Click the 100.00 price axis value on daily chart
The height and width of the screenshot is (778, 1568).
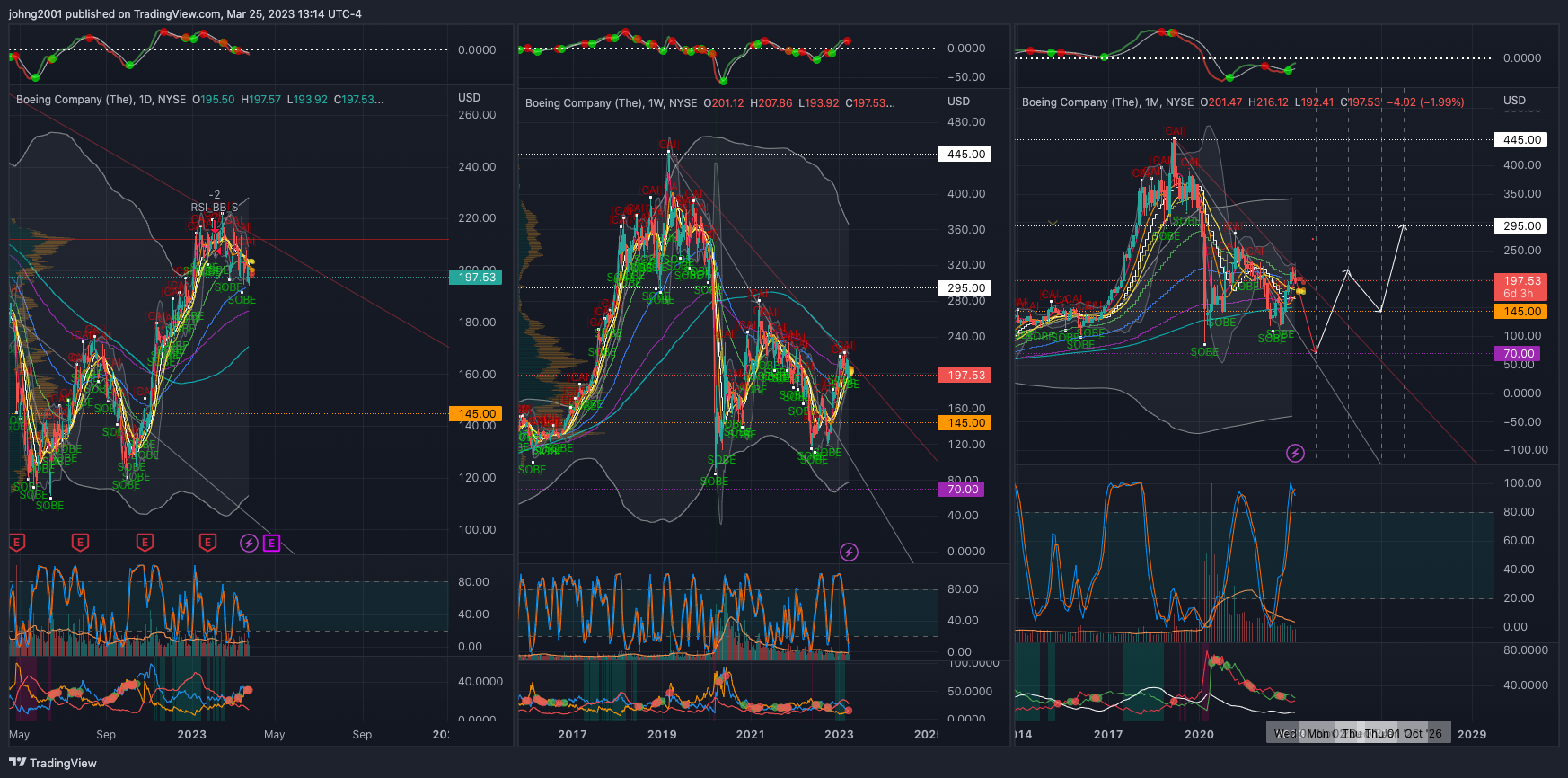477,530
